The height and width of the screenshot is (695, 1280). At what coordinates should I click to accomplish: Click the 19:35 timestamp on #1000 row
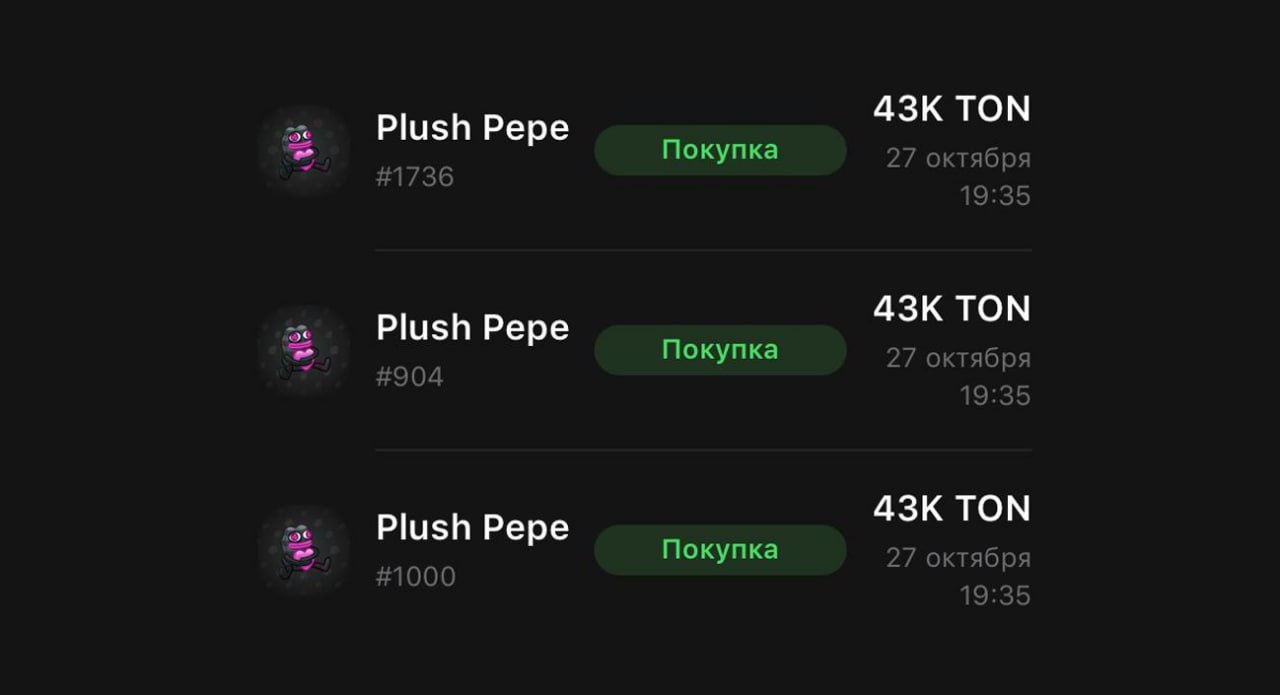995,596
